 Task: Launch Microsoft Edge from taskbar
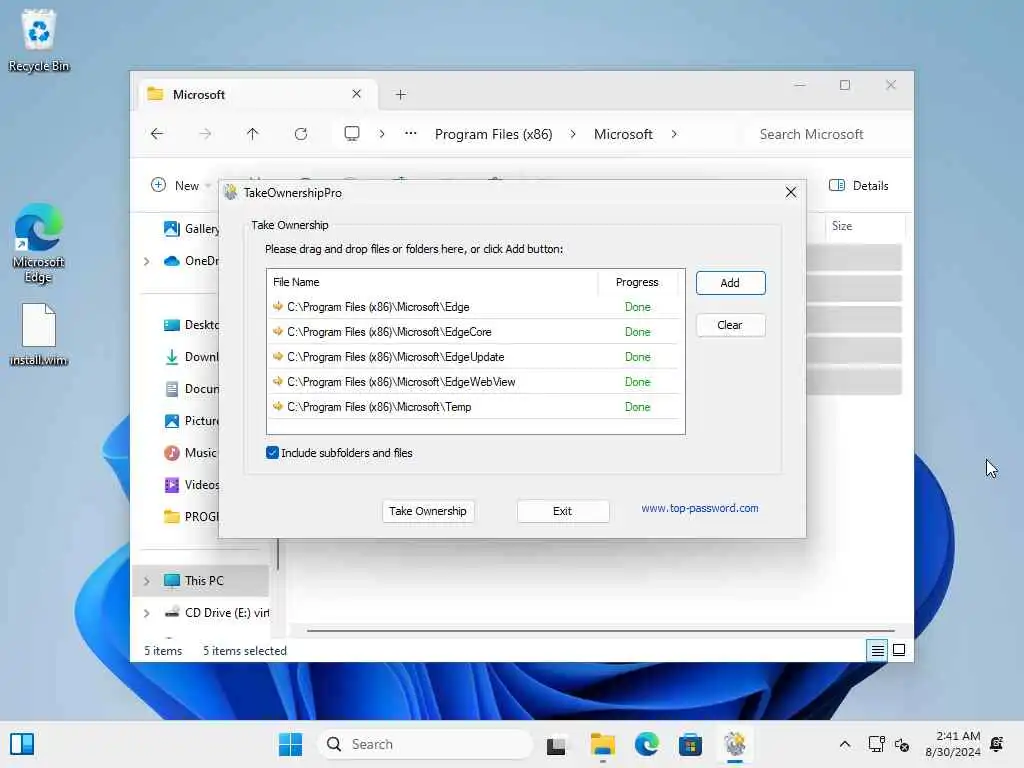(x=647, y=744)
